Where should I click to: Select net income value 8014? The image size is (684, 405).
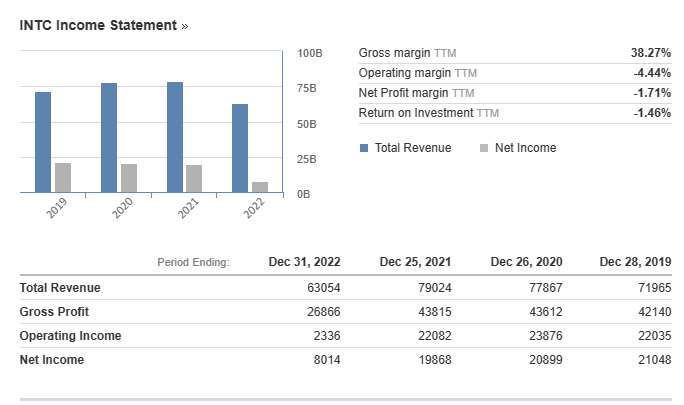tap(327, 360)
